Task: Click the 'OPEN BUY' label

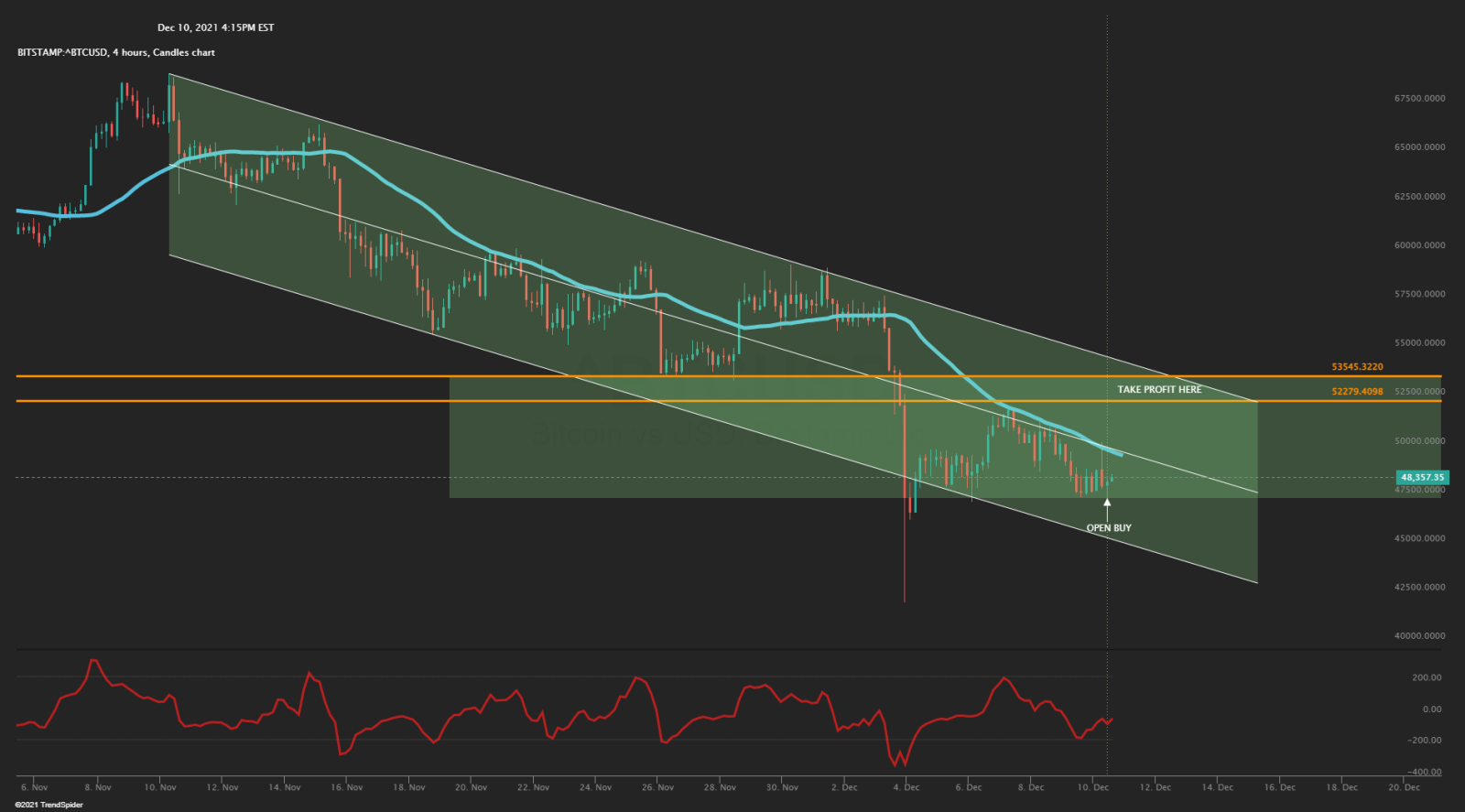Action: click(1109, 528)
